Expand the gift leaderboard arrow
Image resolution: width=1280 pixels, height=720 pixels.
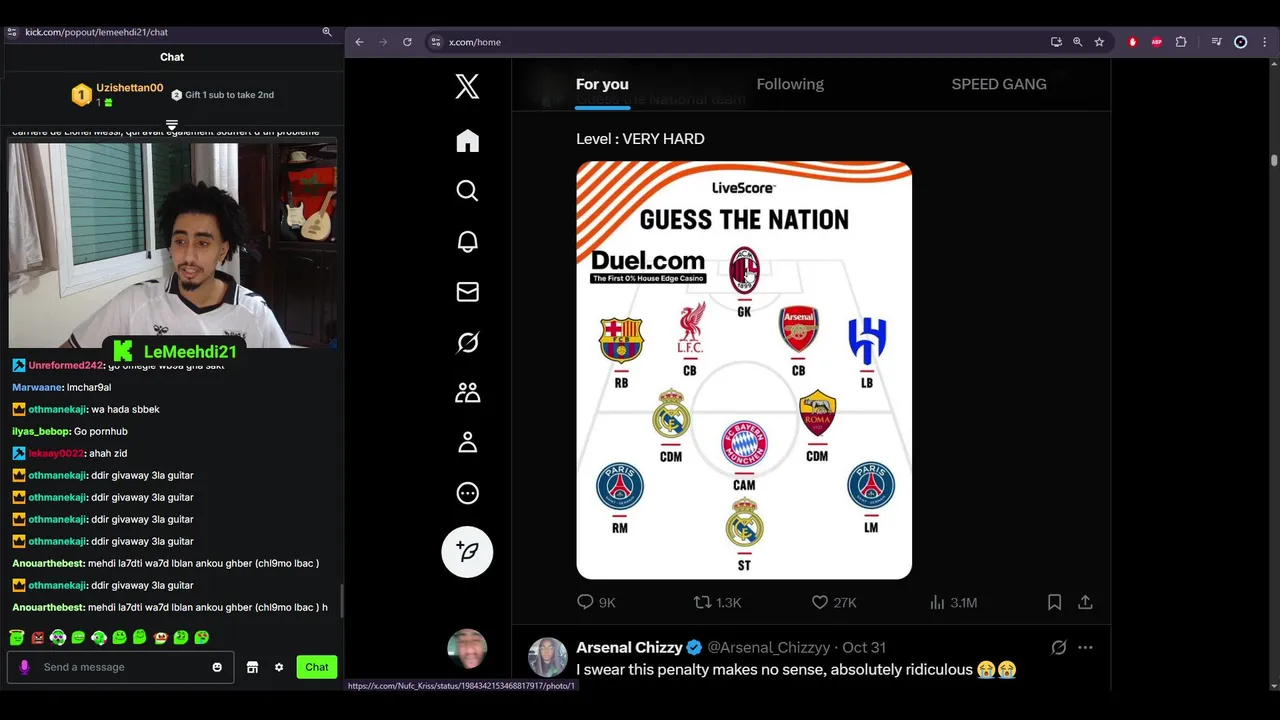[x=172, y=125]
